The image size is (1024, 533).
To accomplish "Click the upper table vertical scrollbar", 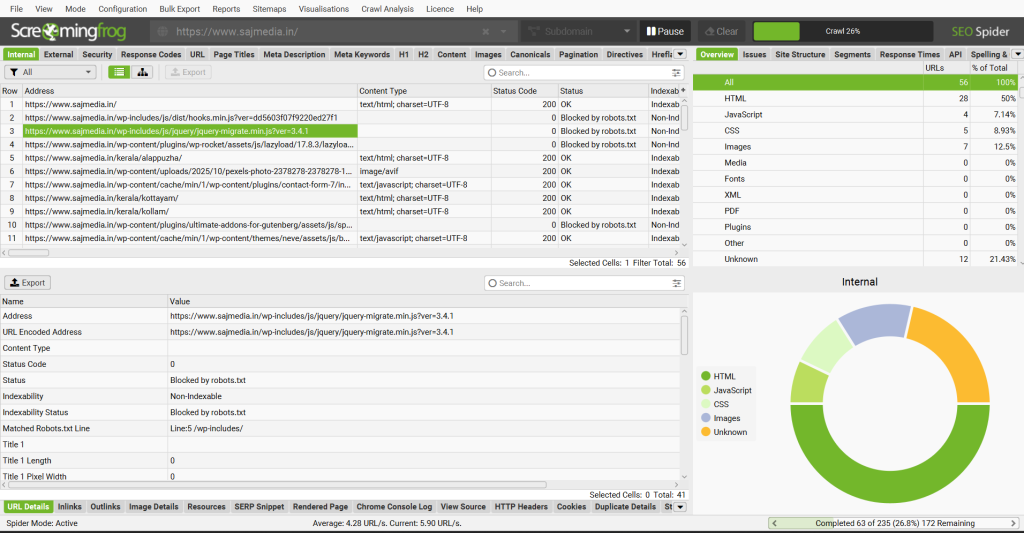I will [x=684, y=118].
